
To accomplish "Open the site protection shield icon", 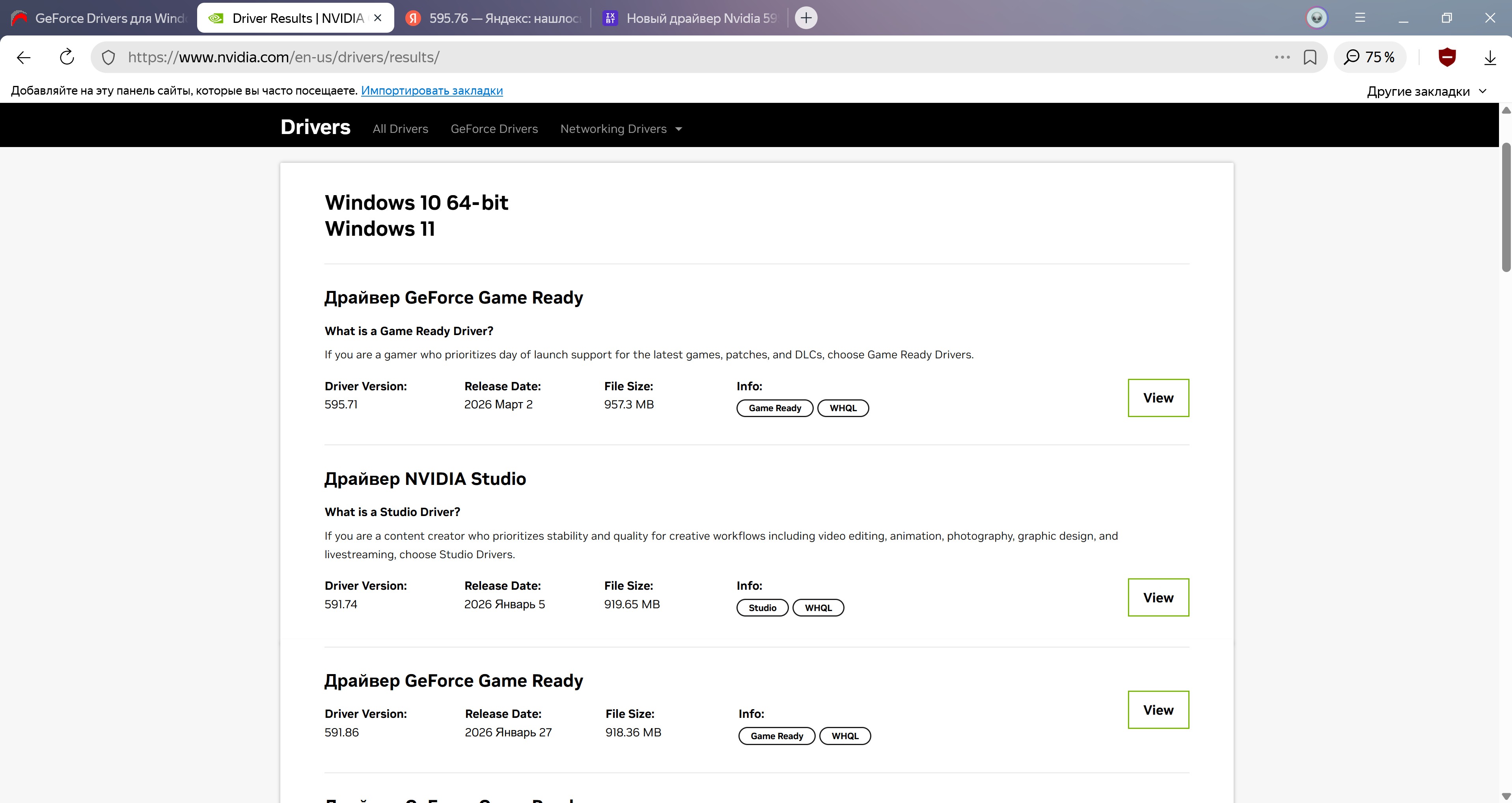I will pyautogui.click(x=108, y=57).
